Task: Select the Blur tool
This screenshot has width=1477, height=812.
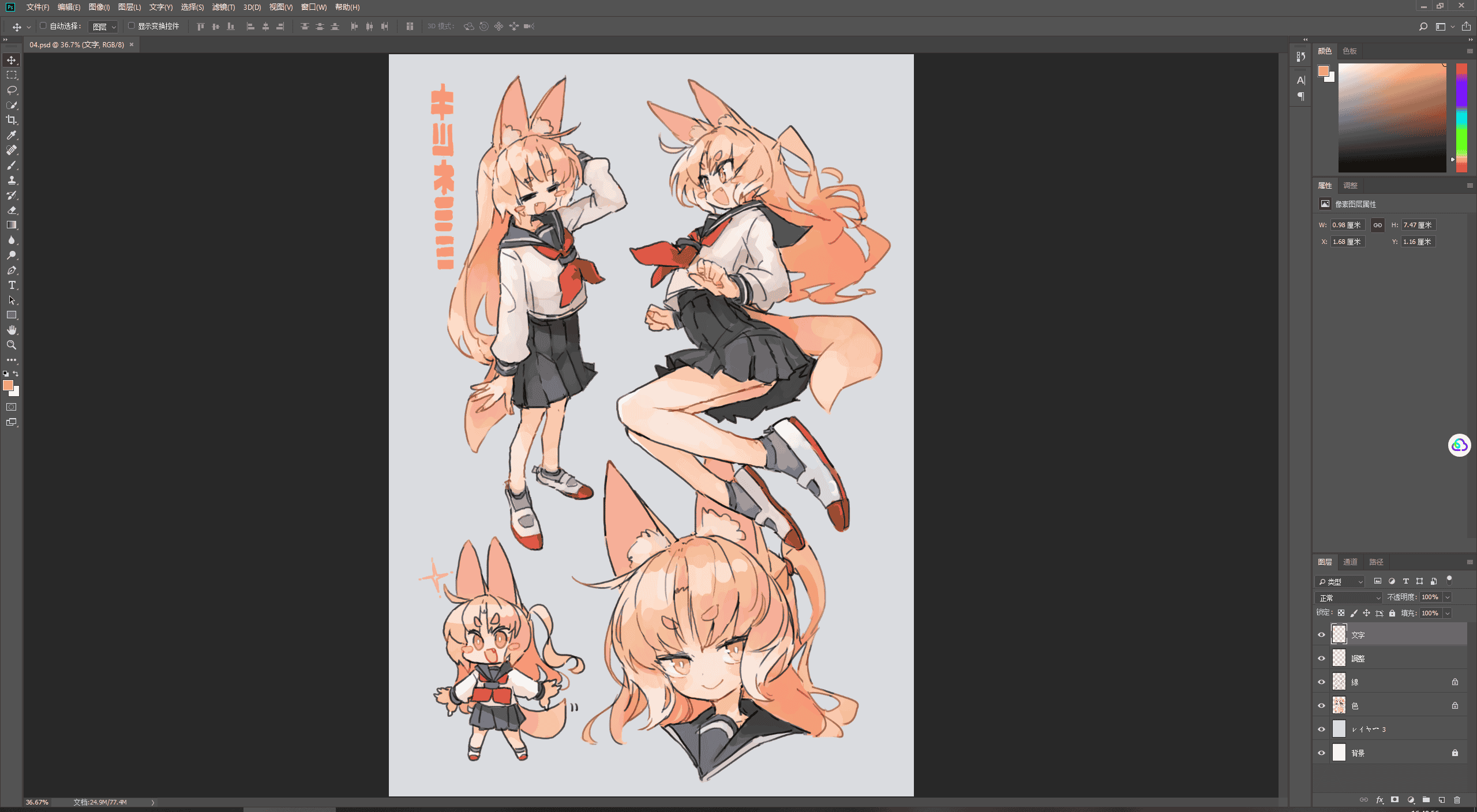Action: point(12,240)
